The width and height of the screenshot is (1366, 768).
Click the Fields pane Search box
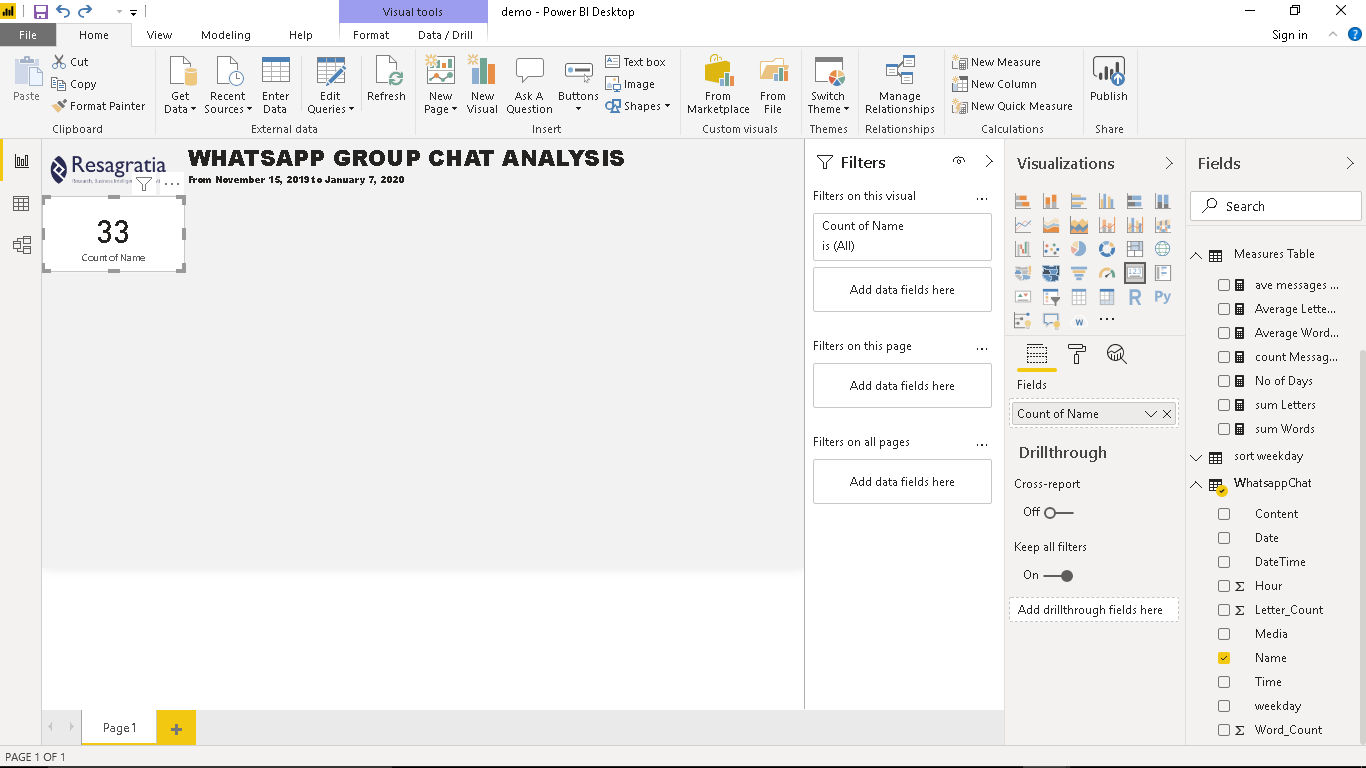tap(1276, 206)
